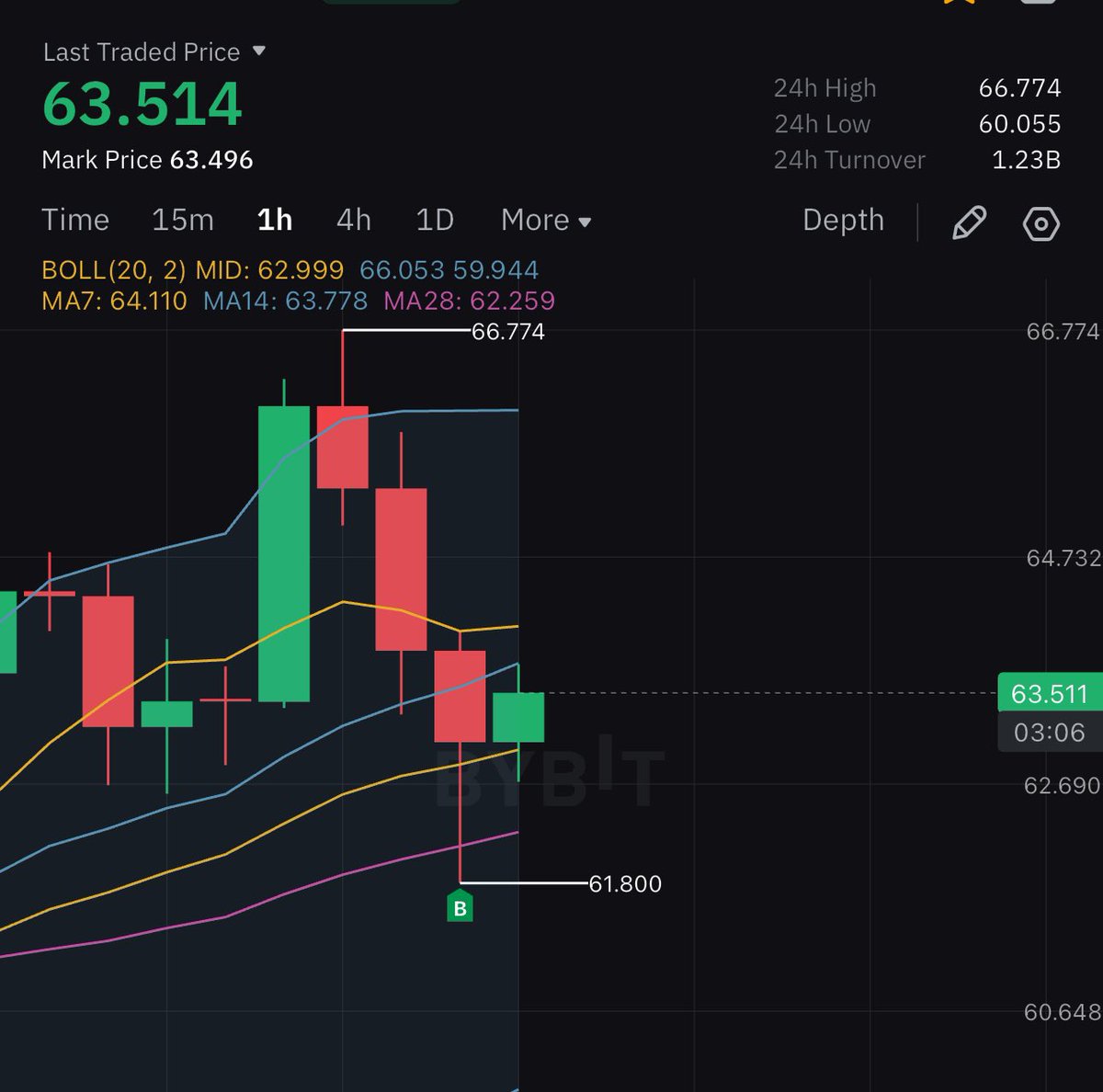Viewport: 1103px width, 1092px height.
Task: Click the 60.648 price axis label
Action: pos(1062,1012)
